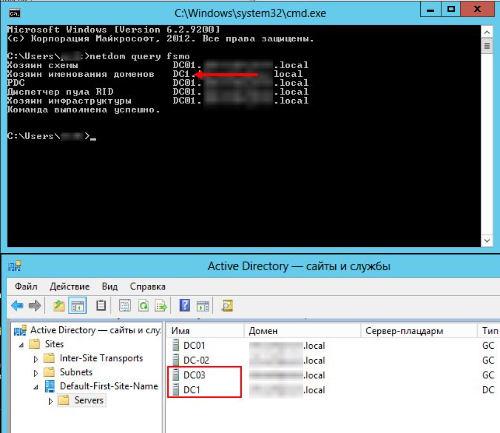Expand the Inter-Site Transports node
Viewport: 500px width, 433px height.
36,359
